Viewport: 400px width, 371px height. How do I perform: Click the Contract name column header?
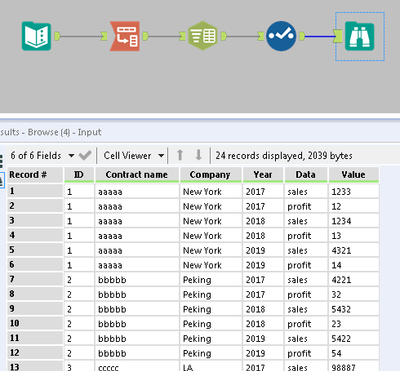(137, 175)
